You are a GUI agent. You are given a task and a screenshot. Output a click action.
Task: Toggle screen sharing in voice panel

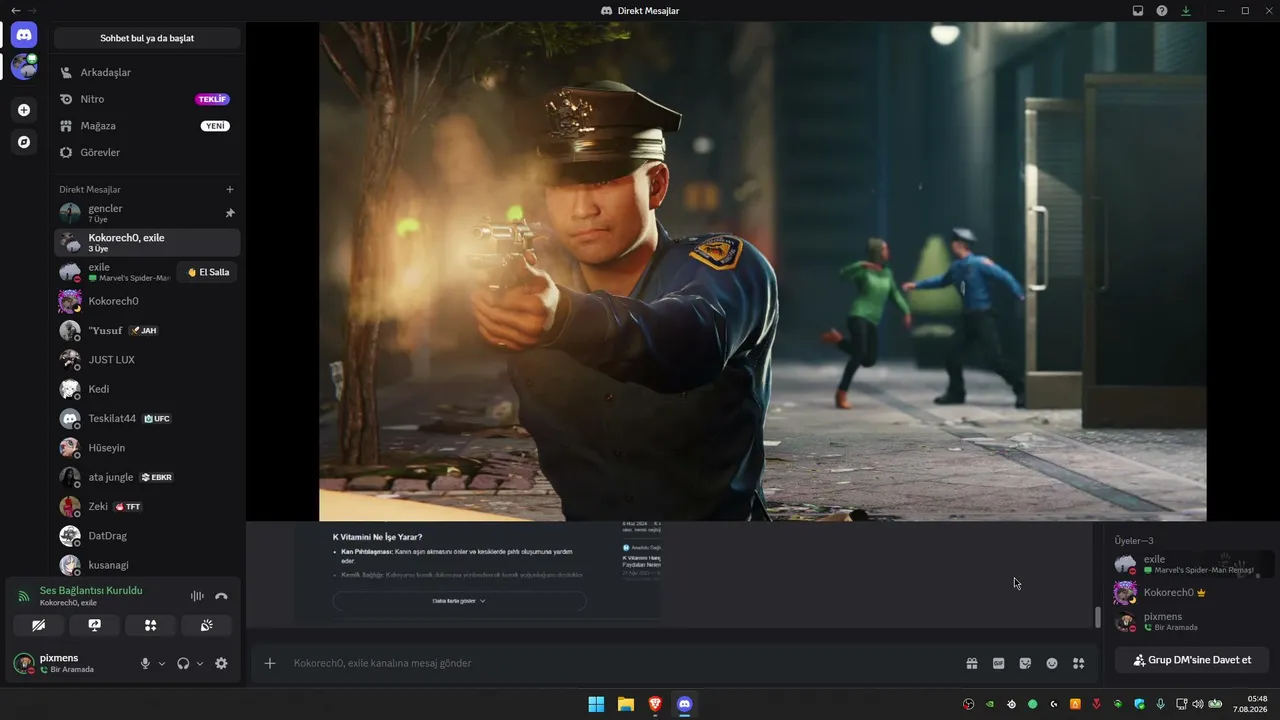coord(95,625)
